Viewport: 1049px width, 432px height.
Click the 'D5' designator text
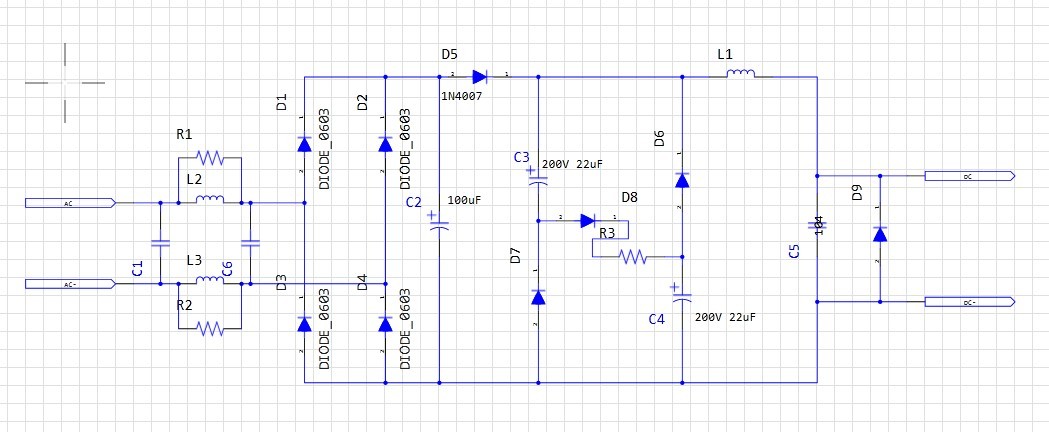449,54
